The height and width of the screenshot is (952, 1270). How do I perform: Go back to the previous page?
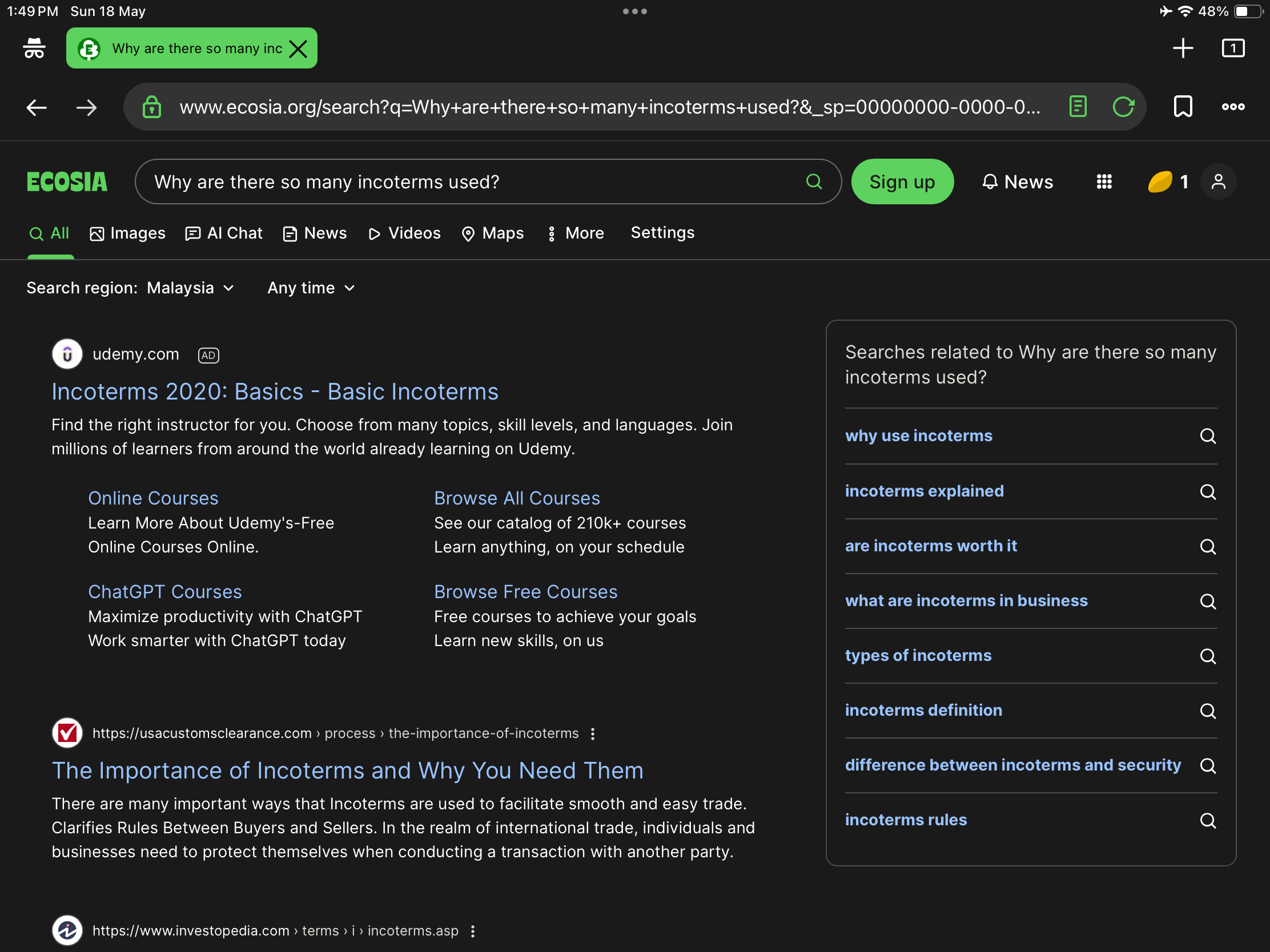pos(37,107)
